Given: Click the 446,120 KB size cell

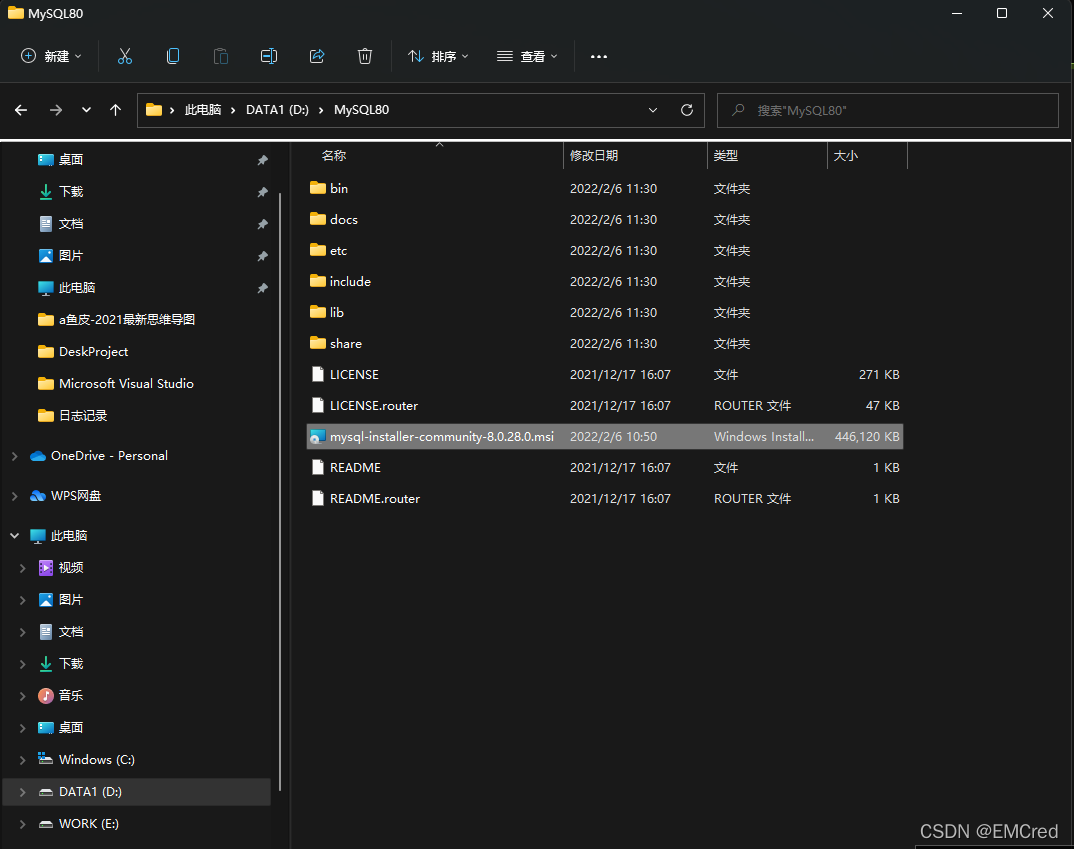Looking at the screenshot, I should 866,436.
